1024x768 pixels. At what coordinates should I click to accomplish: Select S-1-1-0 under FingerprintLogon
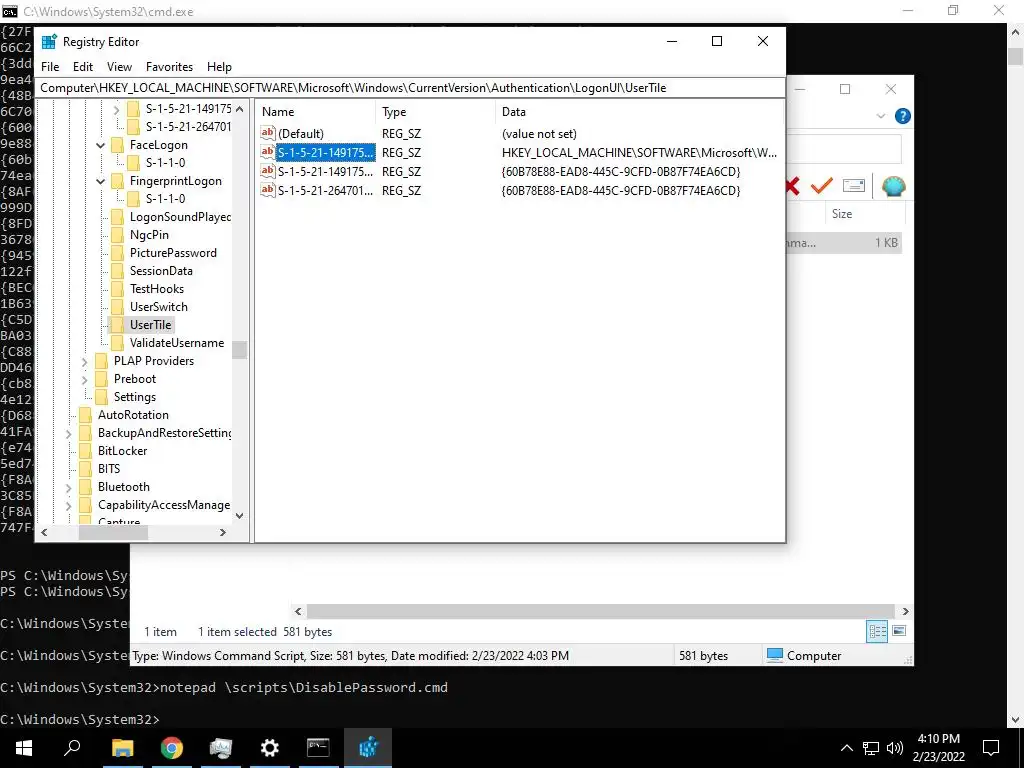[165, 199]
